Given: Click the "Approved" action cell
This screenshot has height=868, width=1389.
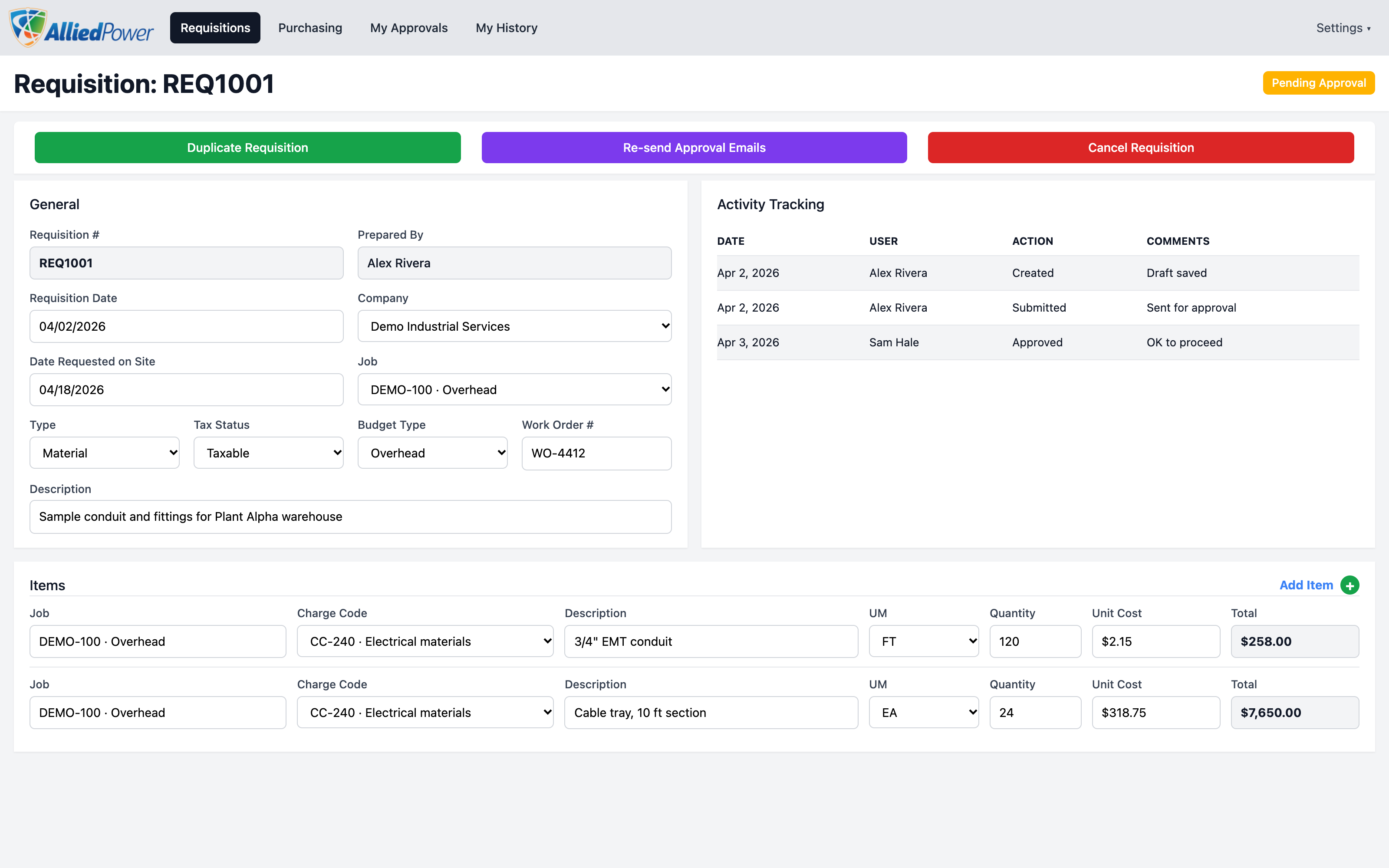Looking at the screenshot, I should coord(1037,342).
